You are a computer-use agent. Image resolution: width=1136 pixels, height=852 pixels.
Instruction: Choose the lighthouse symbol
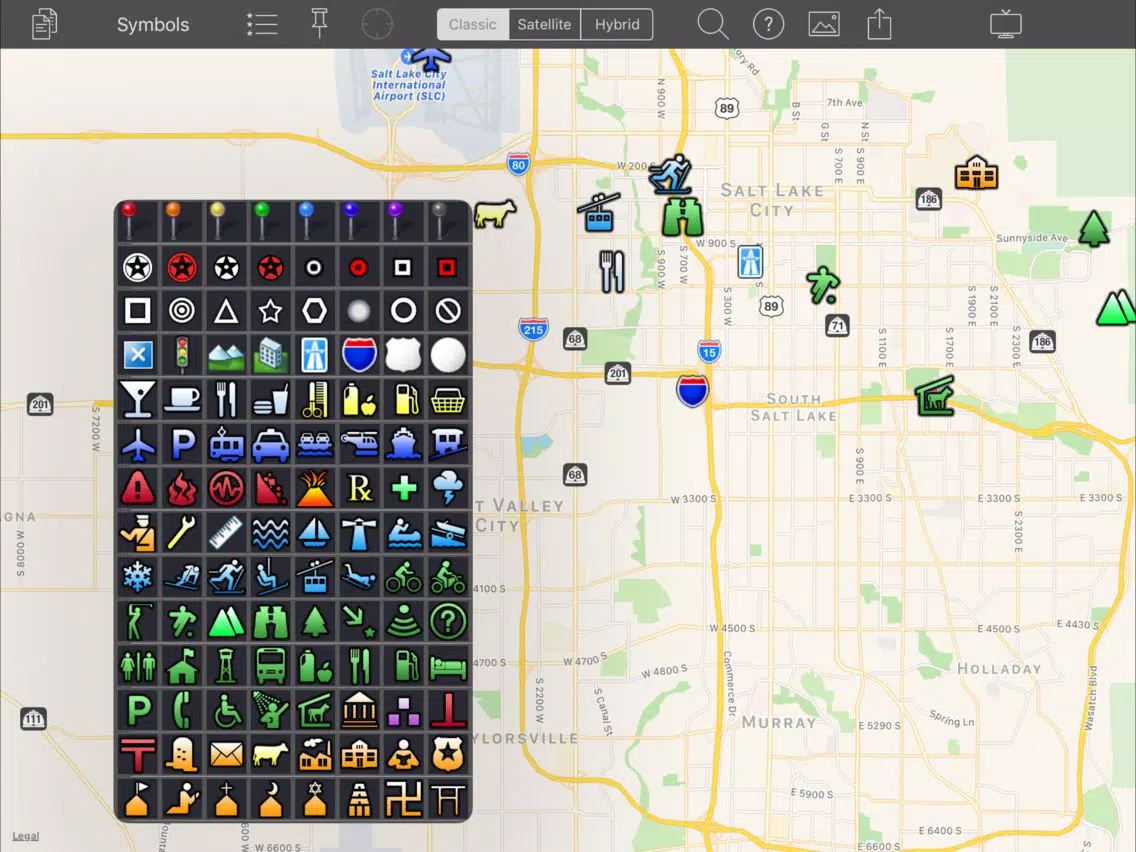(x=359, y=533)
